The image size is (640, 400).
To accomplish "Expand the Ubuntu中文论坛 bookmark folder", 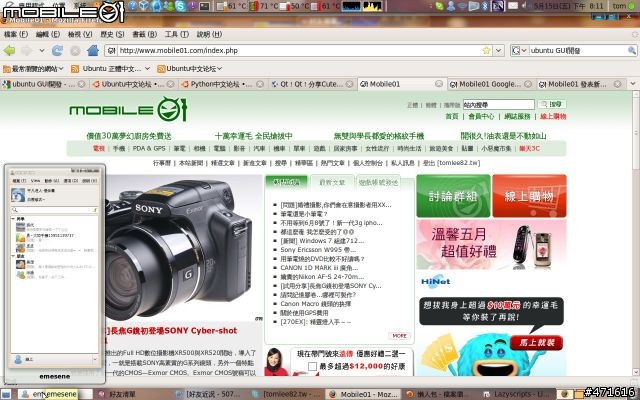I will click(x=190, y=69).
